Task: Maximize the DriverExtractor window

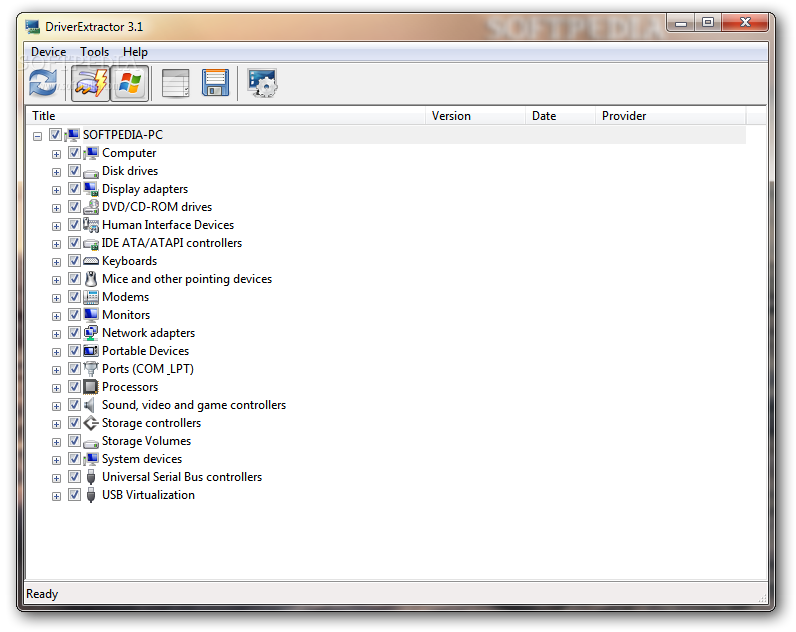Action: click(x=708, y=22)
